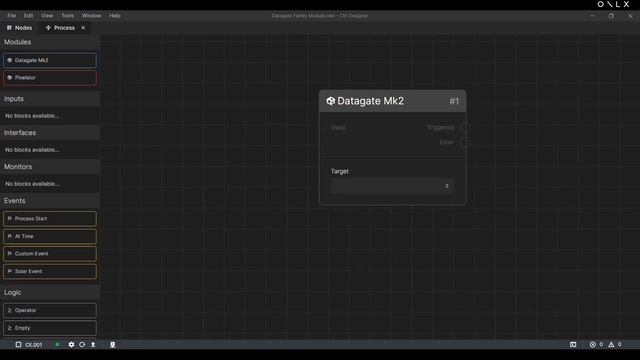This screenshot has height=360, width=640.
Task: Click the Triggered output port on Datagate node
Action: coord(465,127)
